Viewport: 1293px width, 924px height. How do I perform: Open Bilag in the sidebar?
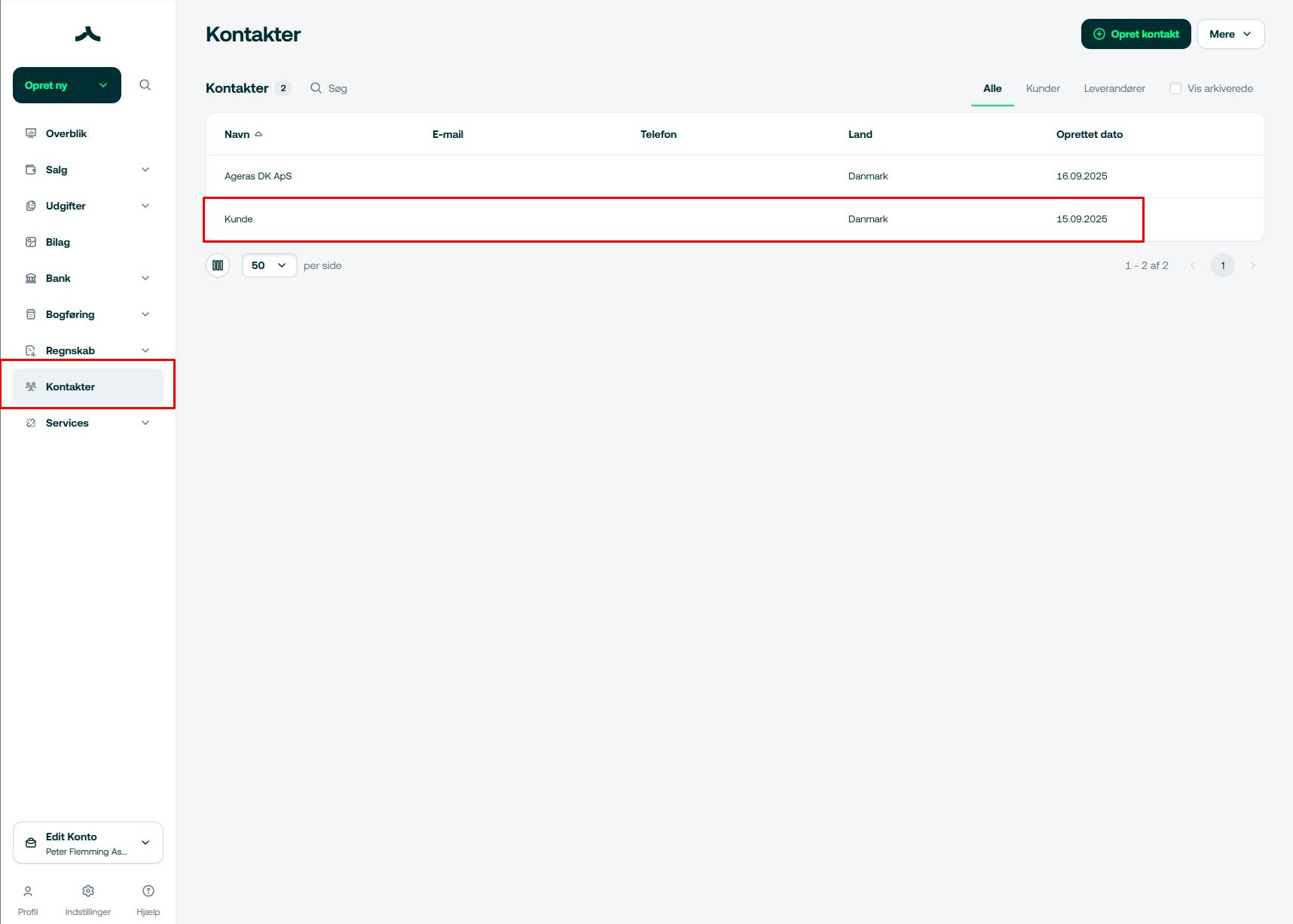(x=58, y=242)
